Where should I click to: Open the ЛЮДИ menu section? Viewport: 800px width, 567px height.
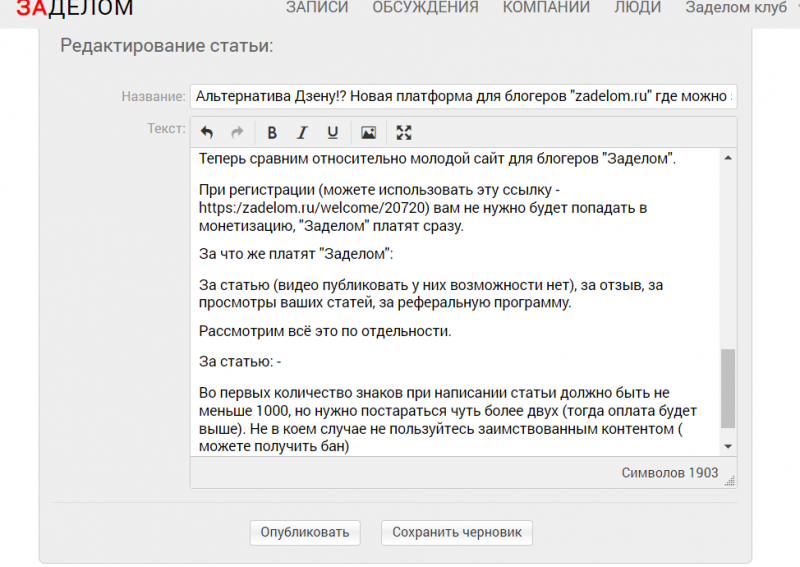click(x=638, y=7)
